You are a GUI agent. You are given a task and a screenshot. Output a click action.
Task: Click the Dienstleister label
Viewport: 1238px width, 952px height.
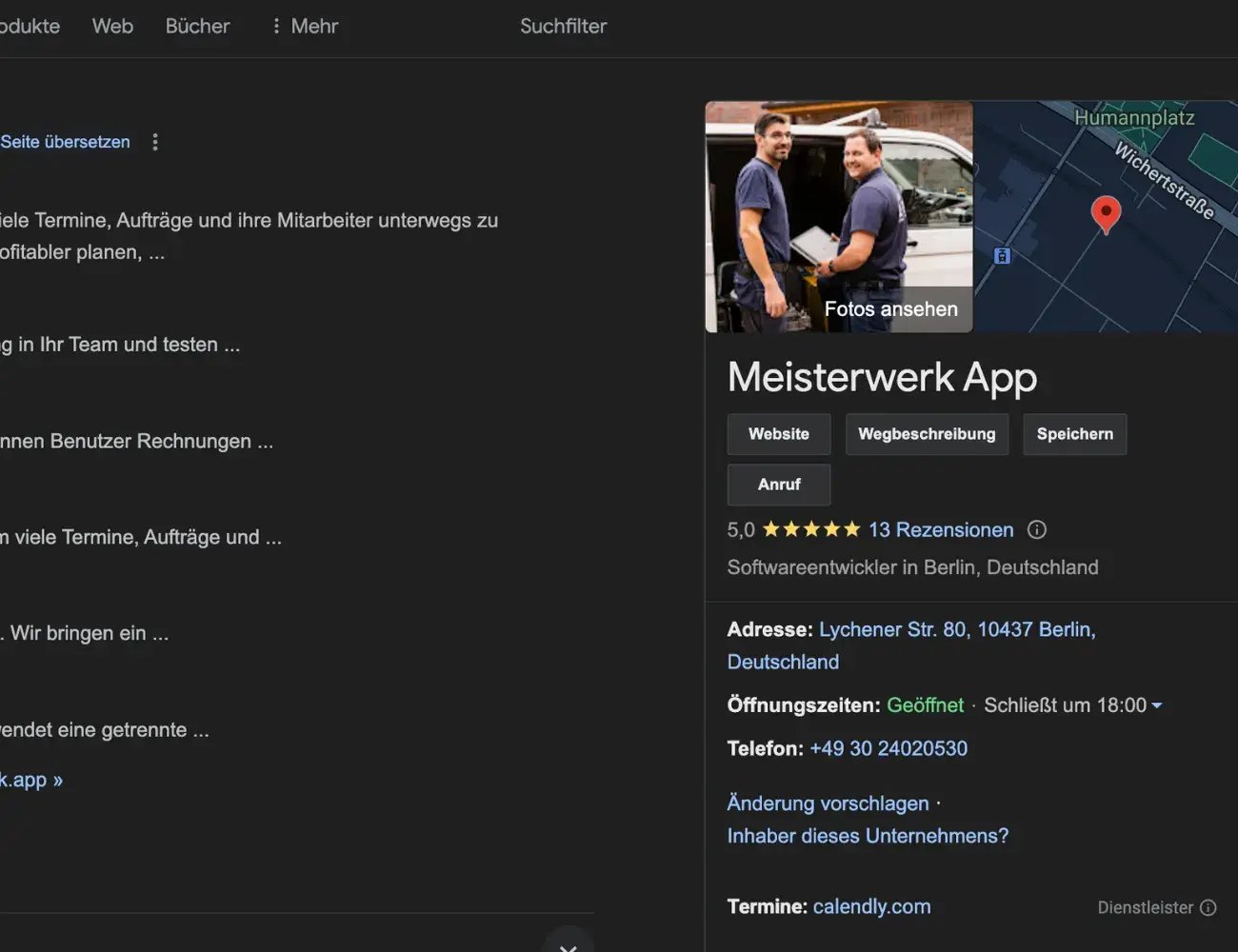[1145, 907]
